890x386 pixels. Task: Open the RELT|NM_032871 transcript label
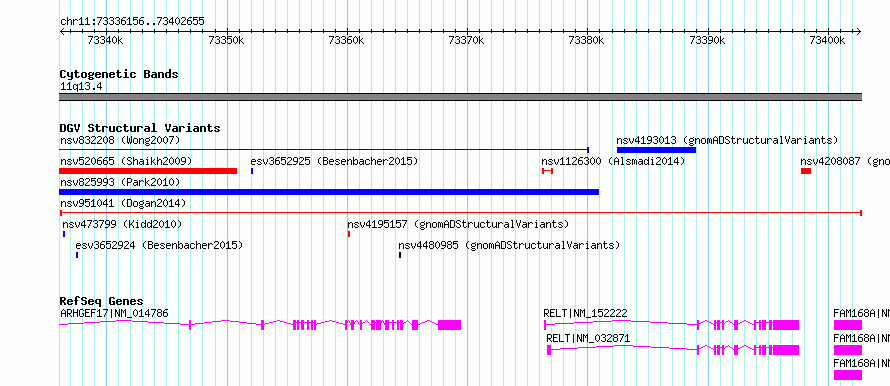coord(588,338)
